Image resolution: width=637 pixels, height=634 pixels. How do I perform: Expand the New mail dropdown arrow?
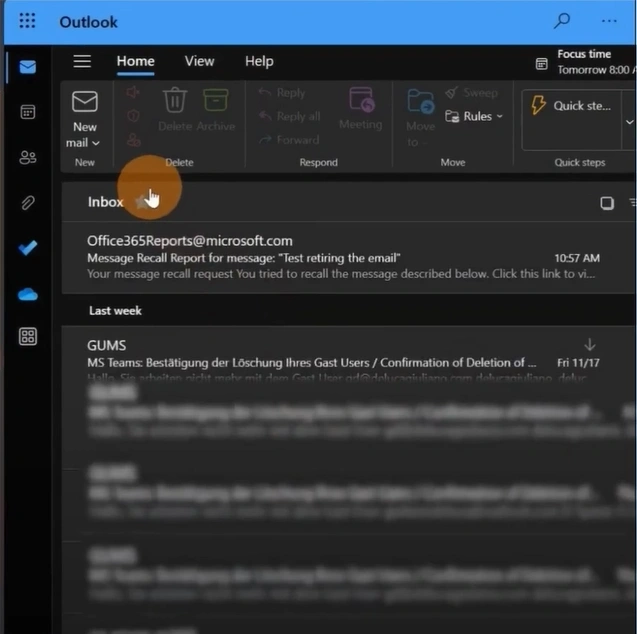[x=96, y=143]
